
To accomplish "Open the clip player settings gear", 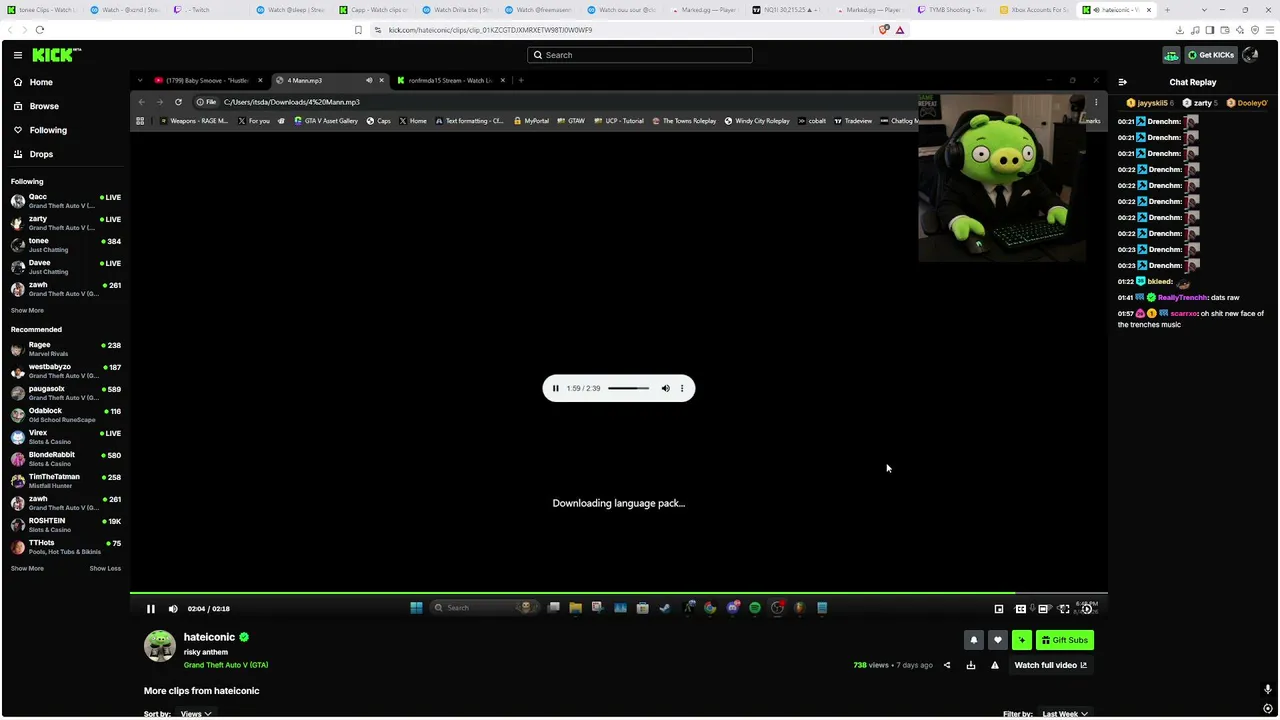I will (1086, 609).
